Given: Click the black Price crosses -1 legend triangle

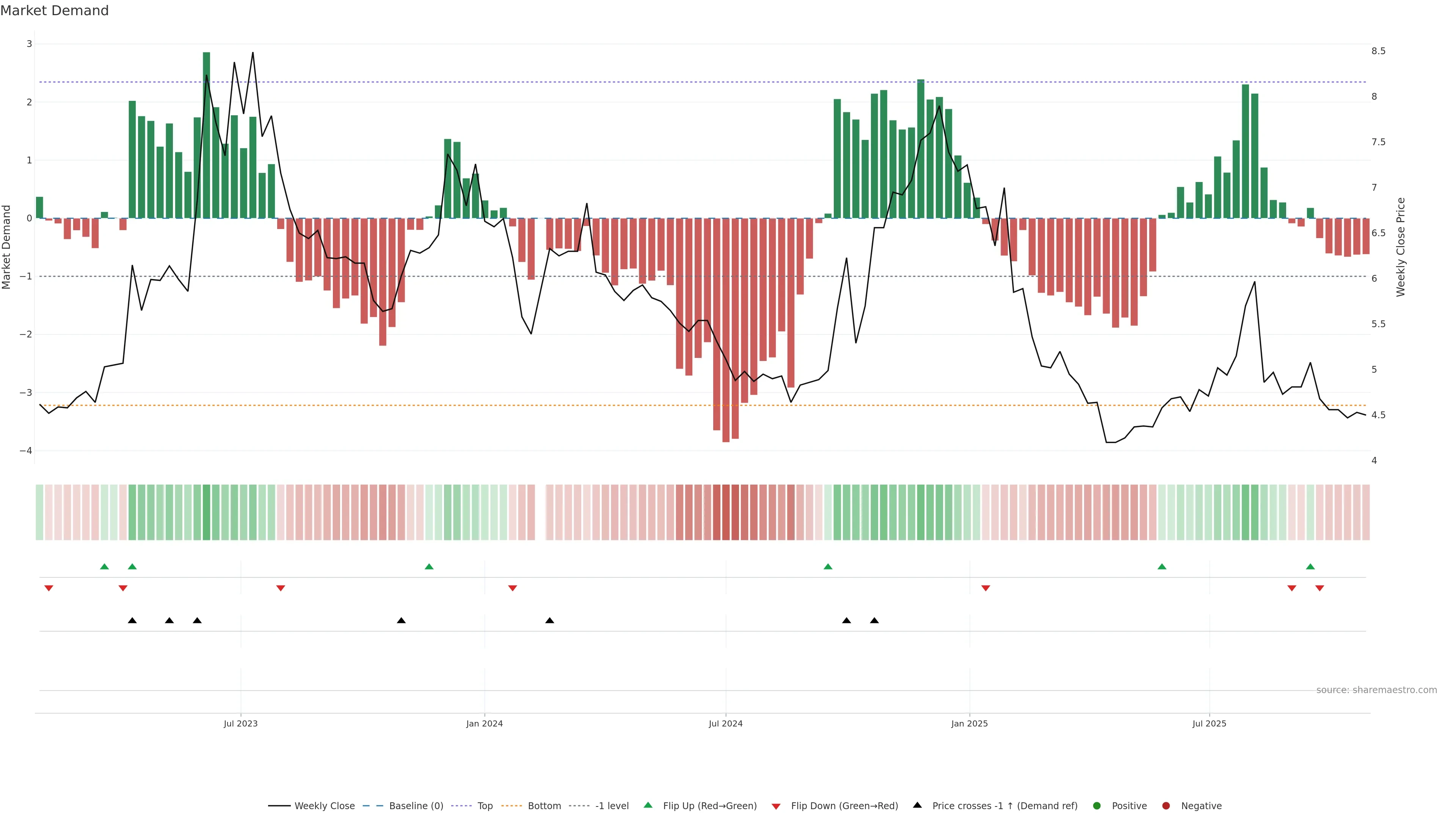Looking at the screenshot, I should [x=917, y=805].
